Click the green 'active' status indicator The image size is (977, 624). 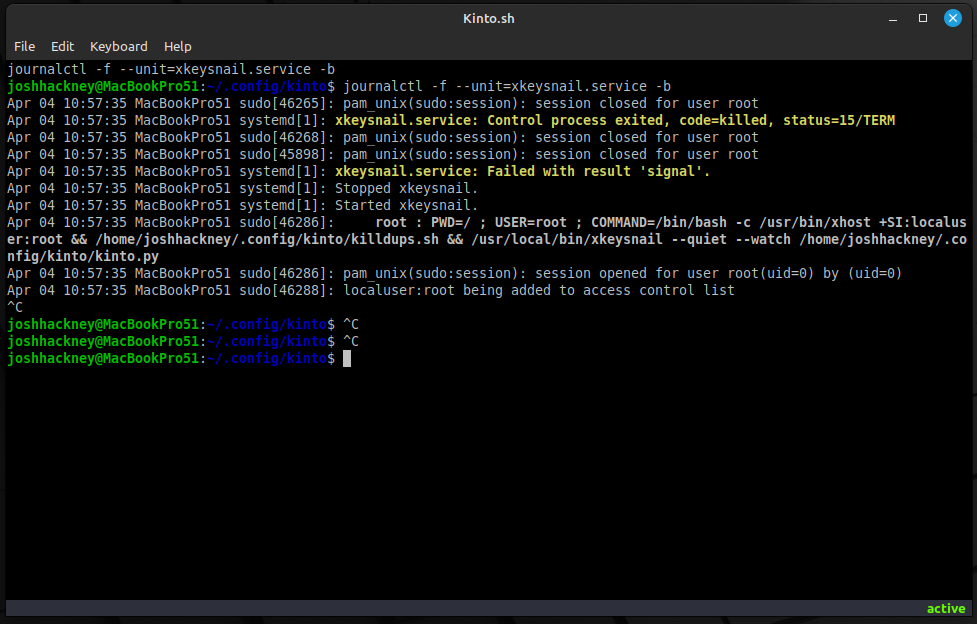pos(945,608)
